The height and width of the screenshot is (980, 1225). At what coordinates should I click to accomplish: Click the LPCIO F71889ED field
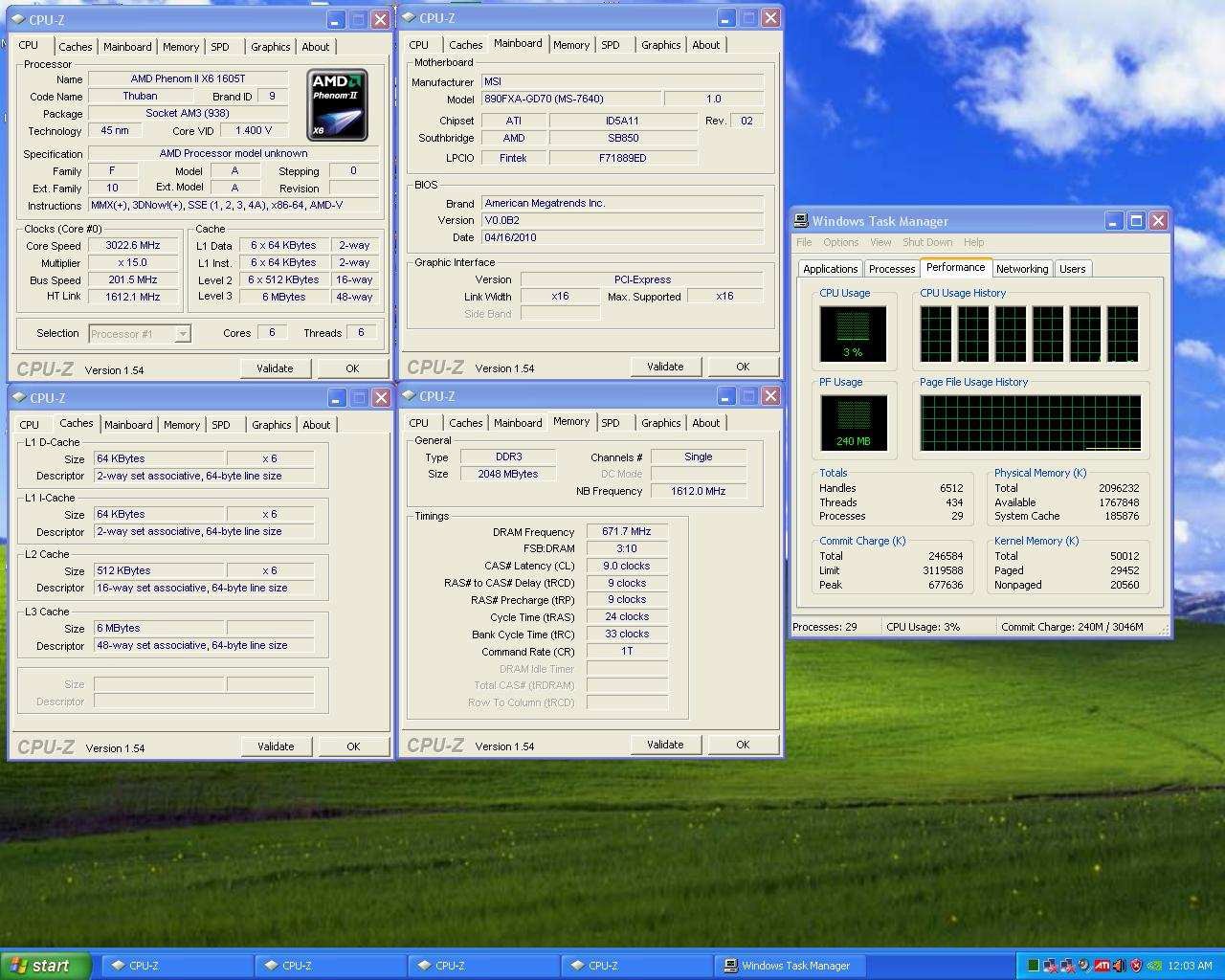pyautogui.click(x=623, y=158)
